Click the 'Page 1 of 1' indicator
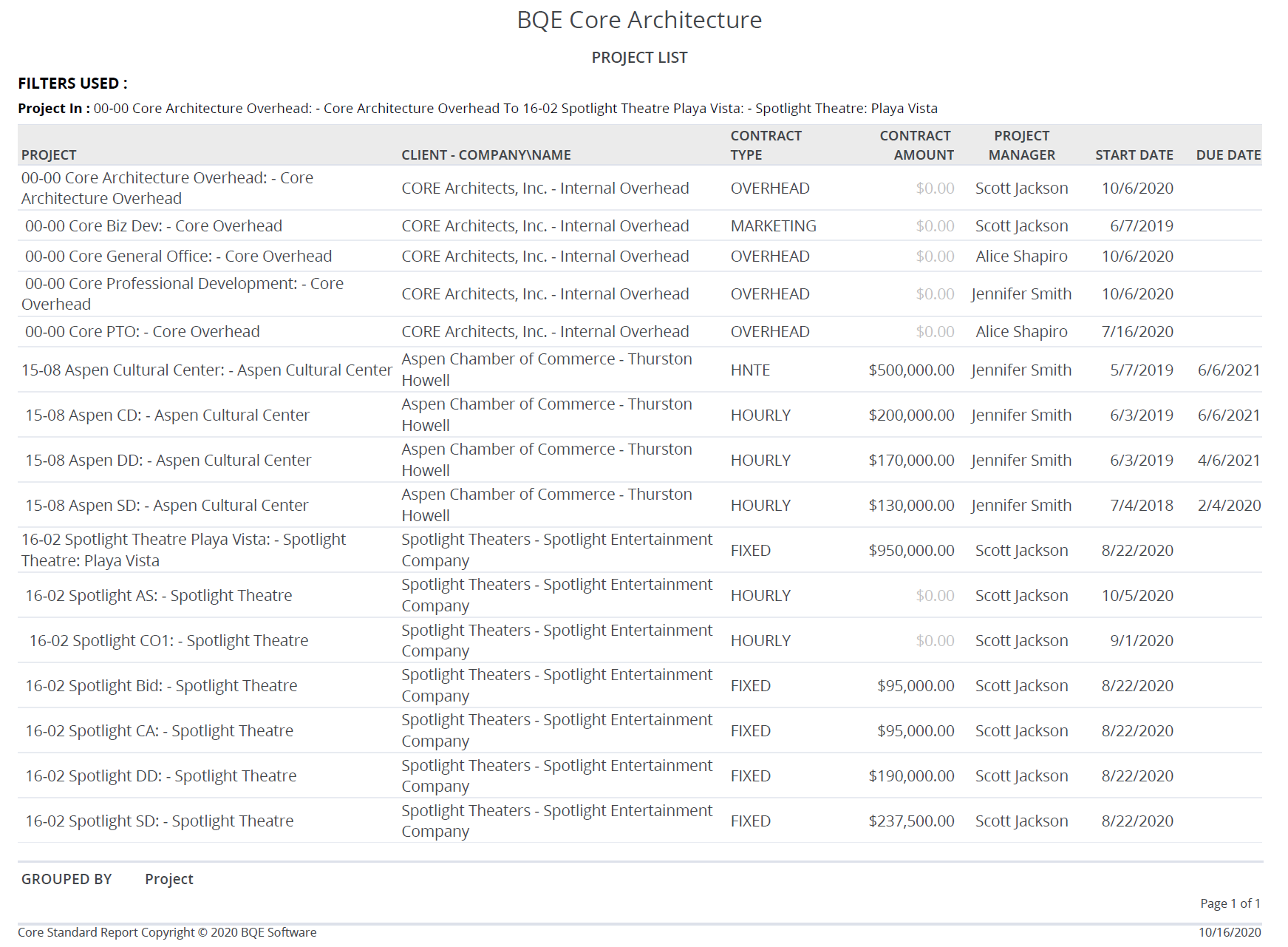The image size is (1288, 947). pyautogui.click(x=1230, y=903)
